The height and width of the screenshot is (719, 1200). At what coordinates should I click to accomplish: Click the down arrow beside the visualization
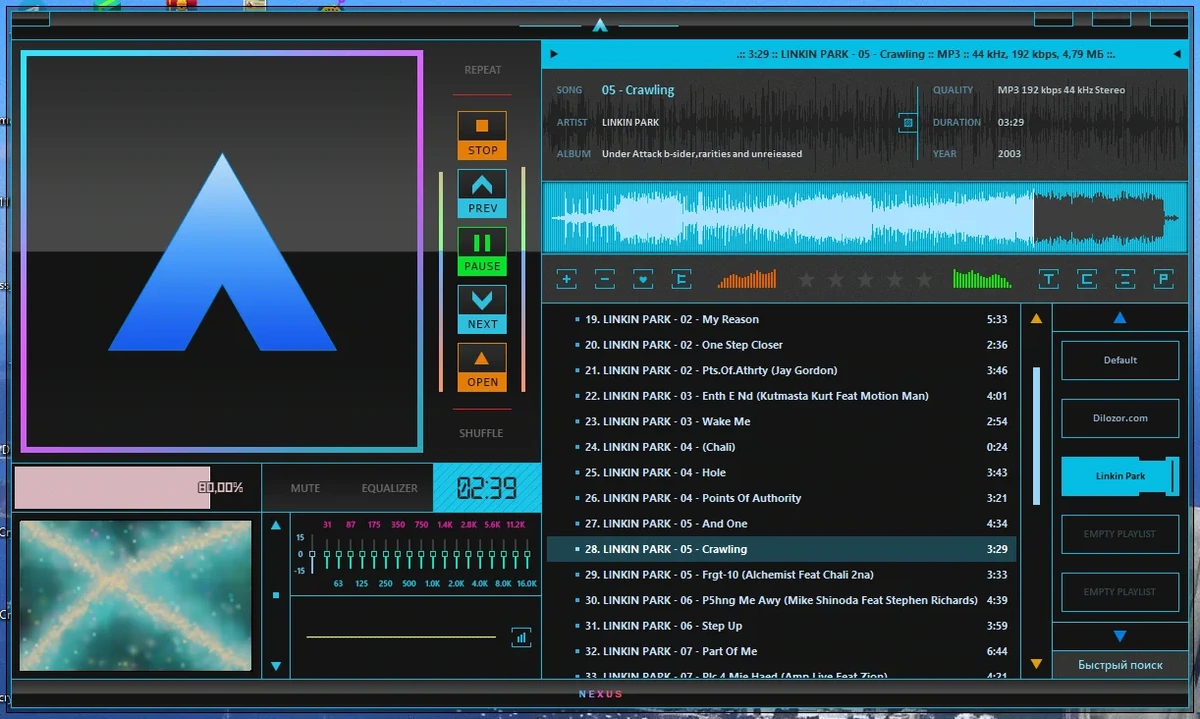click(276, 666)
